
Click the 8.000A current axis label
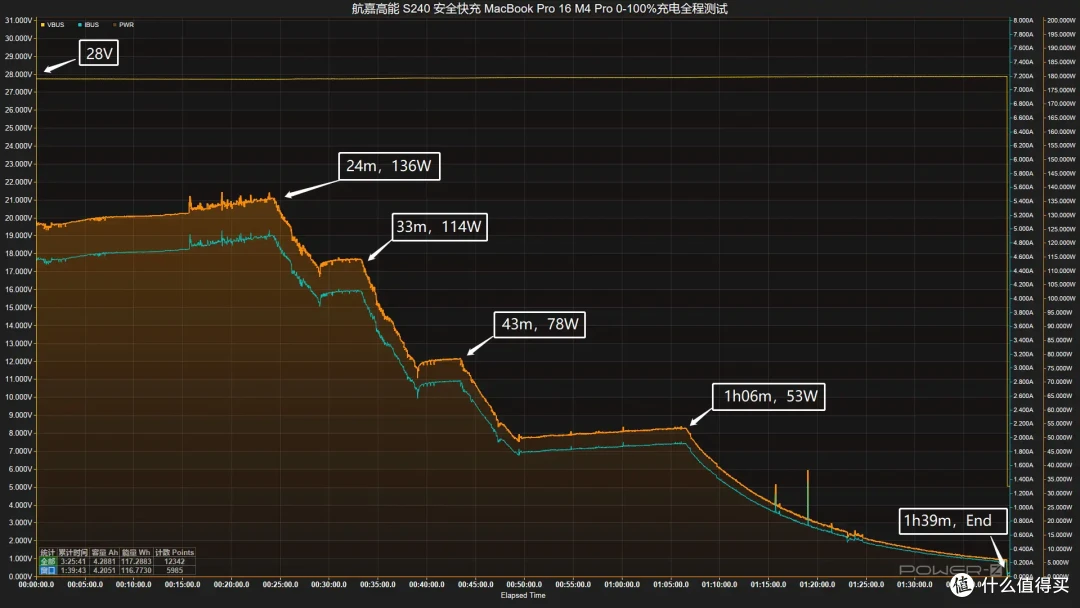1023,21
